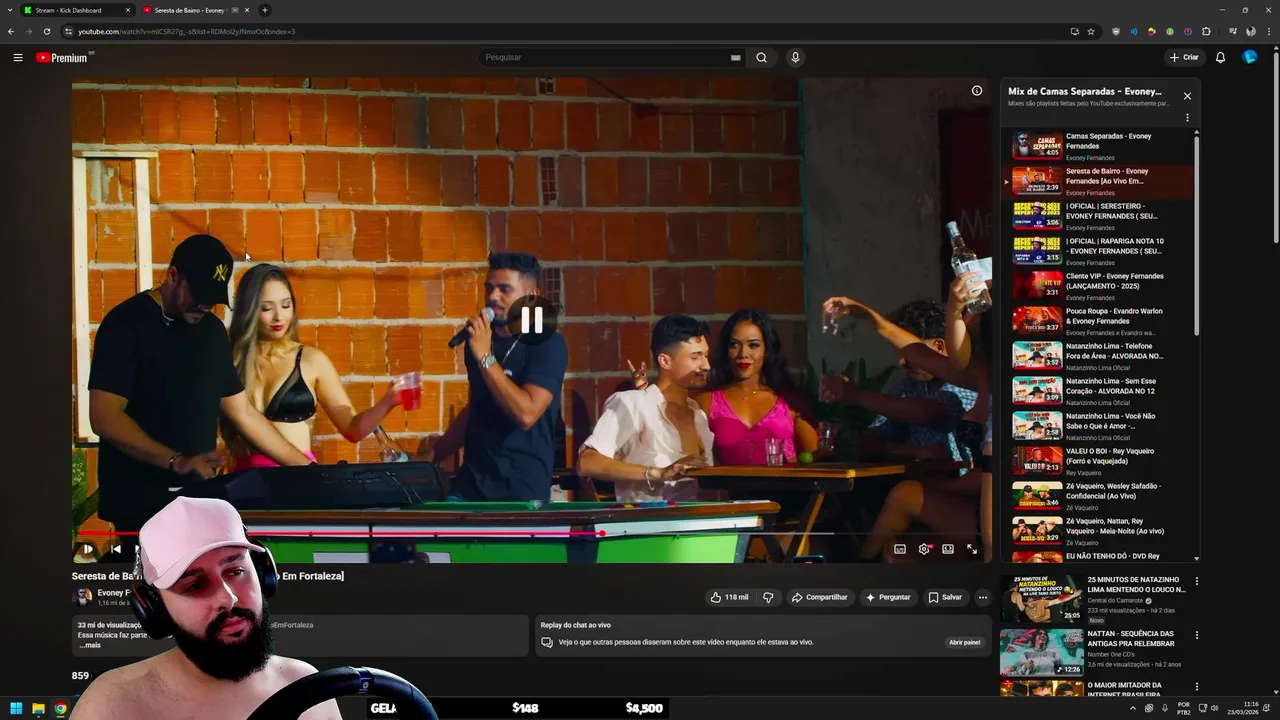Play Pouca Roupa - Evandro Warlon from playlist
This screenshot has width=1280, height=720.
click(x=1097, y=321)
